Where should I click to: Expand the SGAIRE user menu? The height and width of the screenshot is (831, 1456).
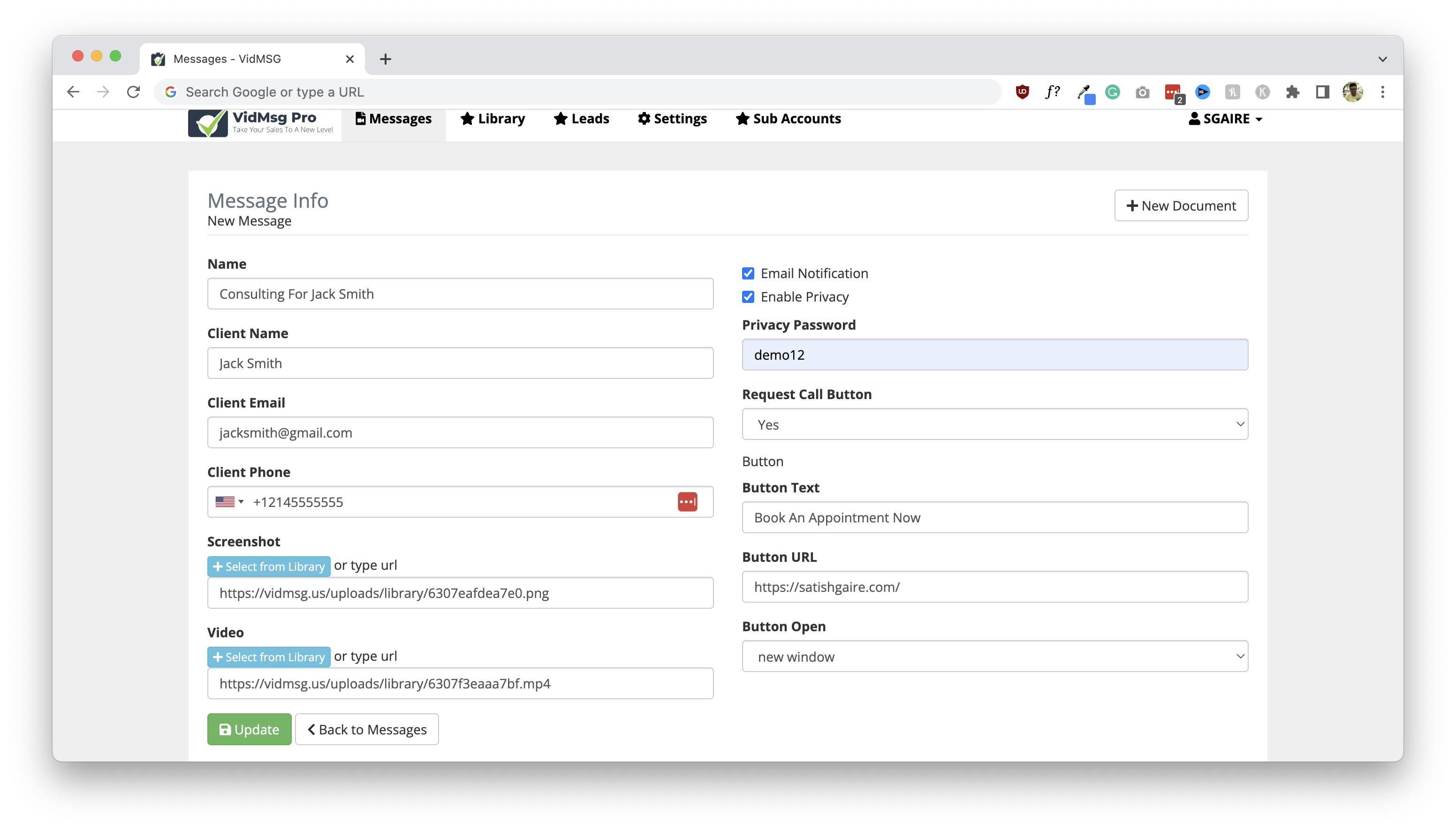point(1225,119)
